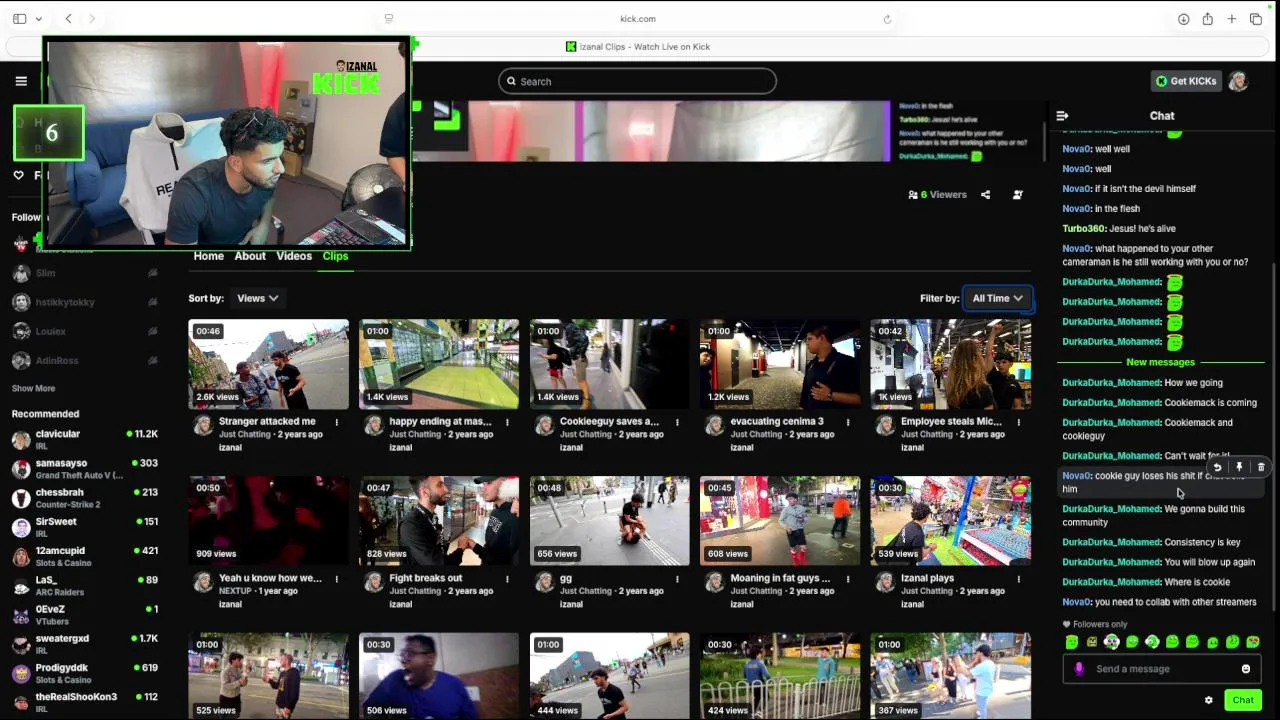The image size is (1280, 720).
Task: Open options for 'Employee steals Mic...' clip
Action: [1018, 422]
